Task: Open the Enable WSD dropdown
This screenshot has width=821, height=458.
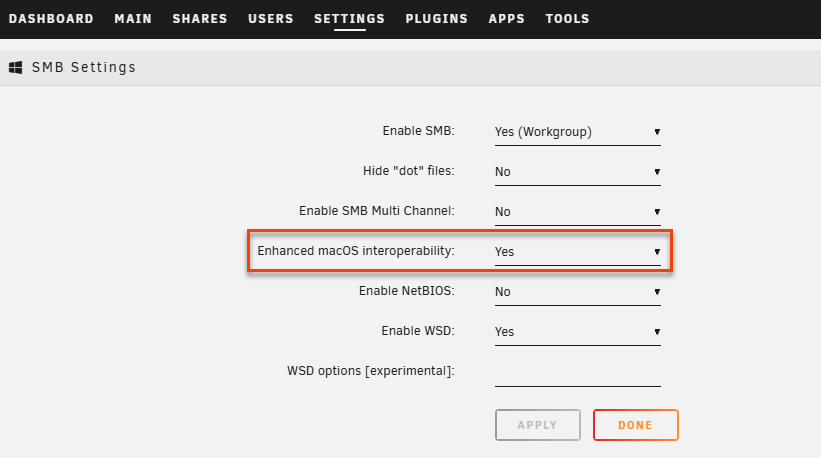Action: point(577,332)
